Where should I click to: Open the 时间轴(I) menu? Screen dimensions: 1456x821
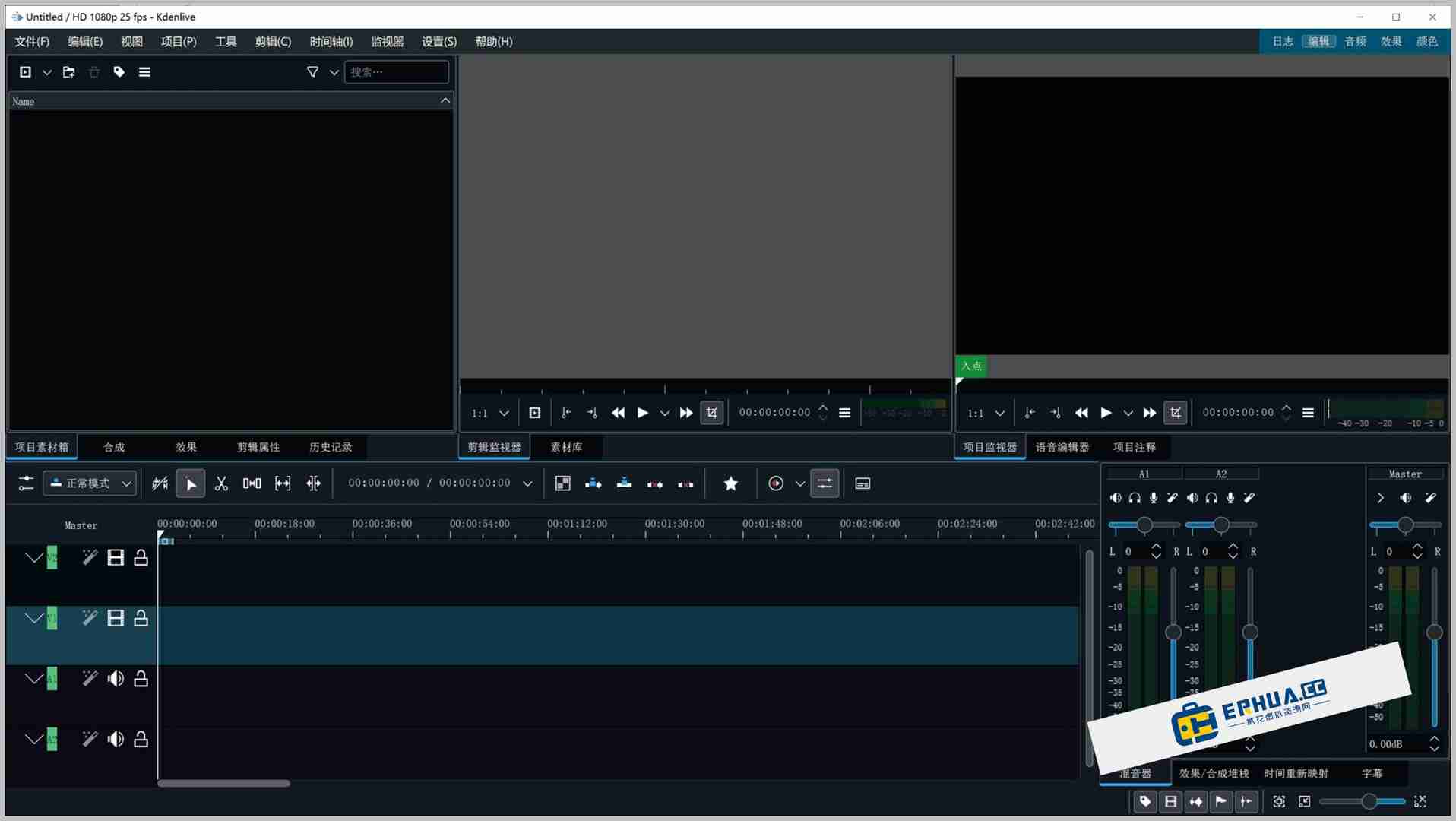coord(330,42)
